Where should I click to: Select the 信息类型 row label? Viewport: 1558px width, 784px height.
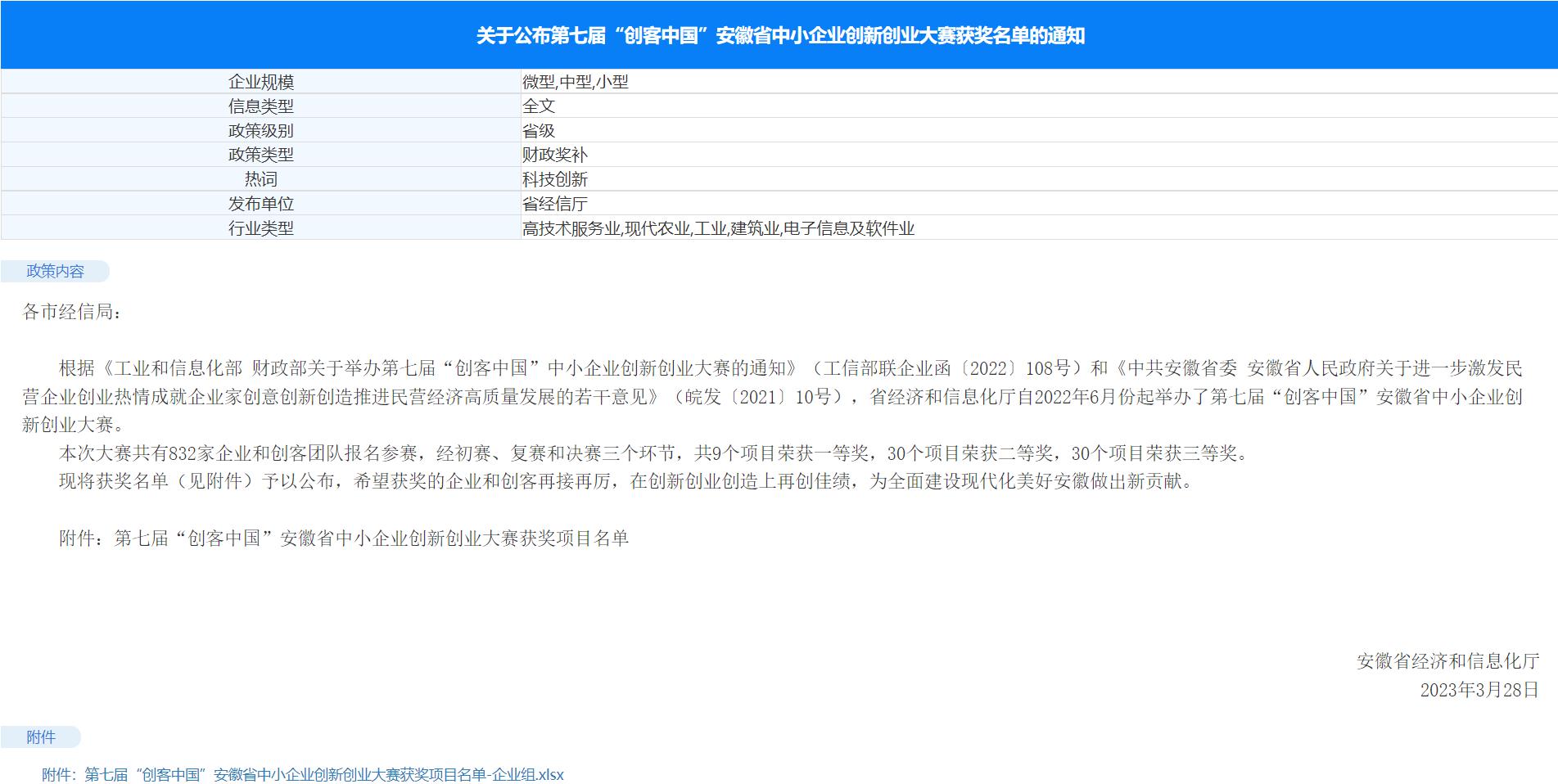point(260,106)
